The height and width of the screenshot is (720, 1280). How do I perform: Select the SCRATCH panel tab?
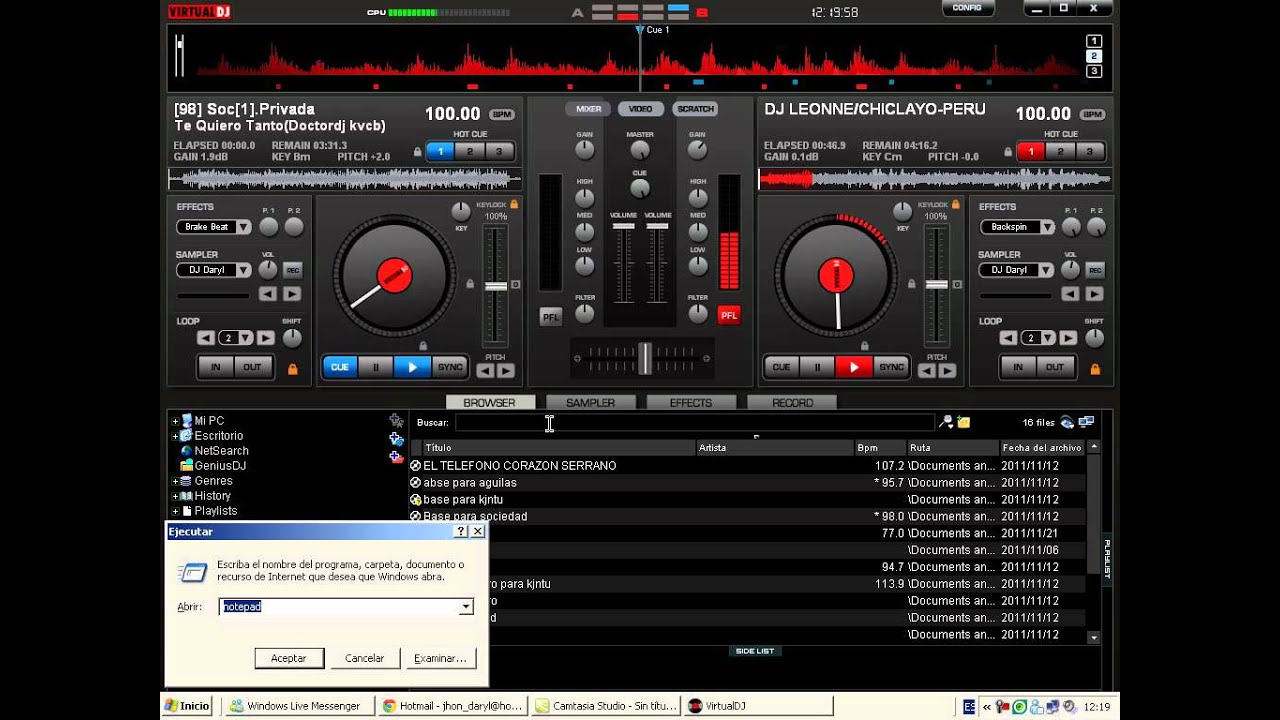point(695,109)
